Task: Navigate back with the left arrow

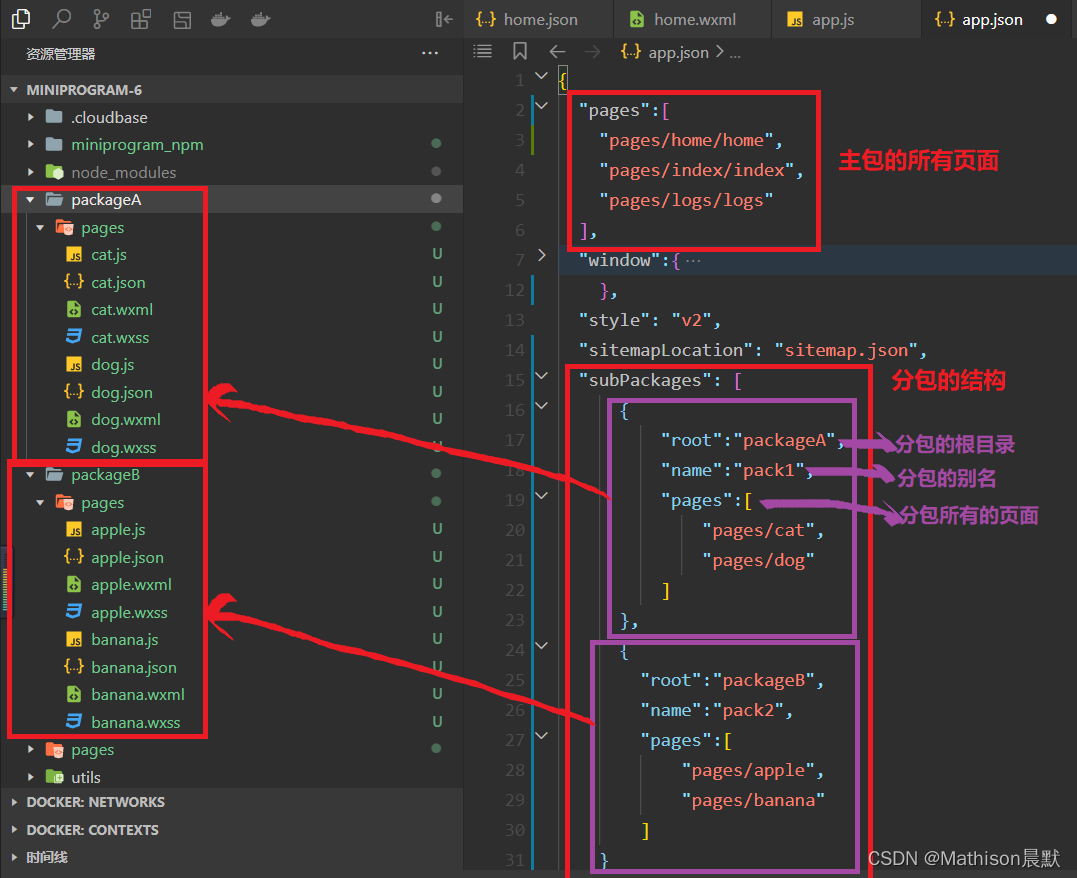Action: 557,52
